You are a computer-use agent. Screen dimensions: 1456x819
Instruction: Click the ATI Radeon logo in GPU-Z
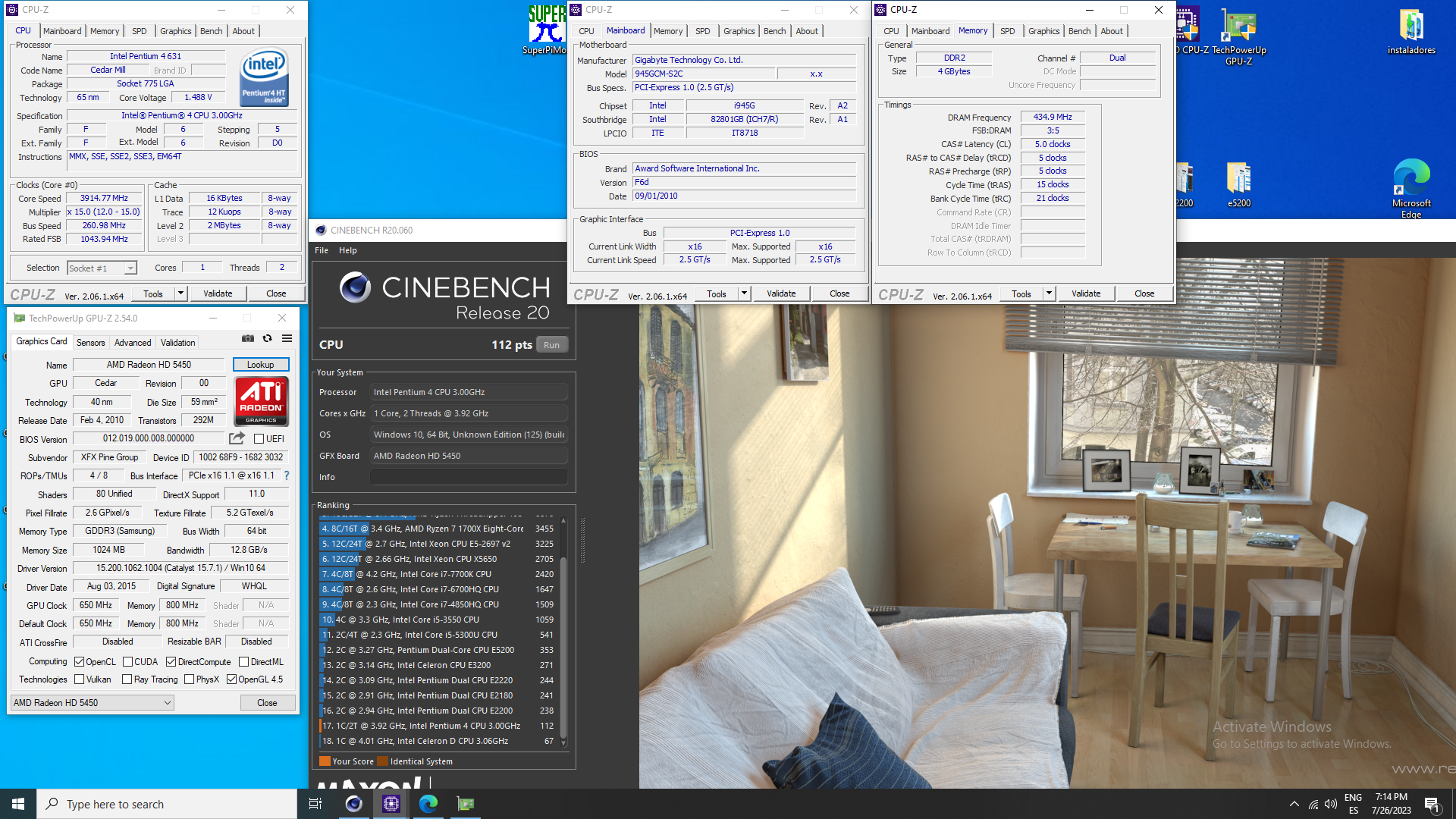[262, 401]
